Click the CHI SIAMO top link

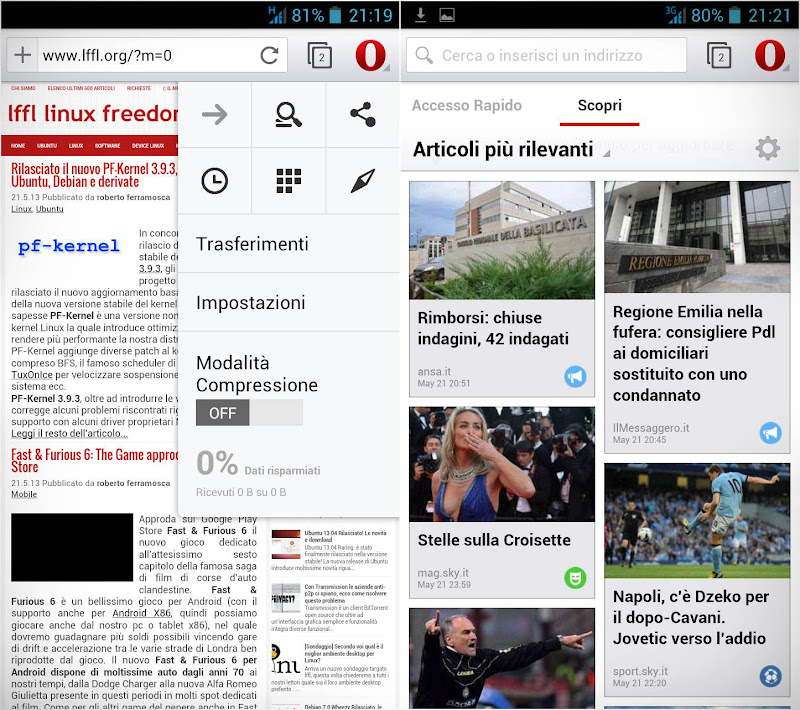click(x=23, y=88)
